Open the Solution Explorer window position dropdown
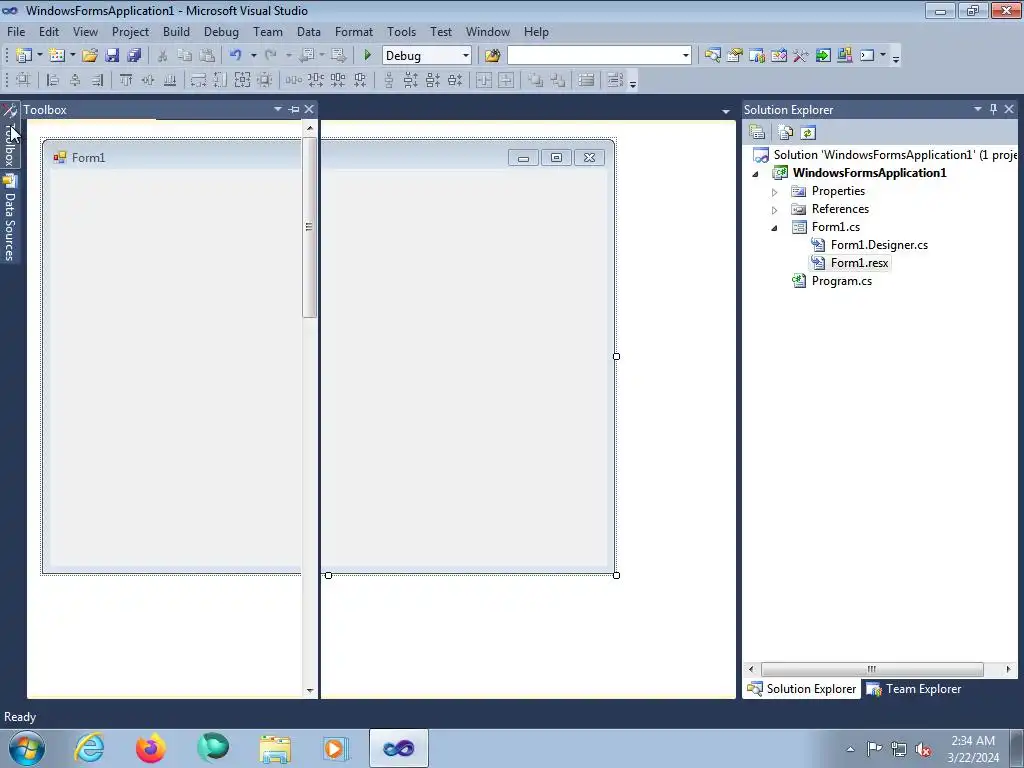The width and height of the screenshot is (1024, 768). coord(978,109)
